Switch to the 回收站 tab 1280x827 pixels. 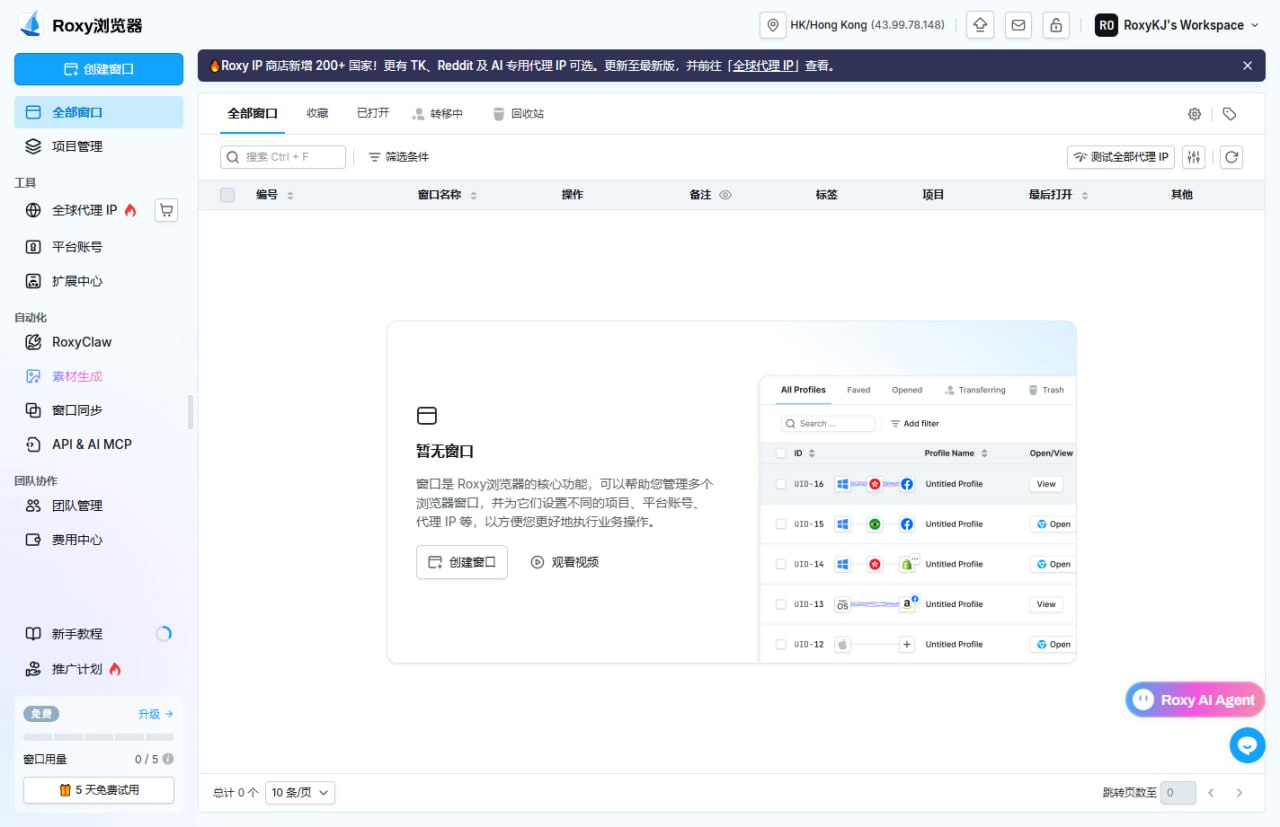tap(518, 114)
